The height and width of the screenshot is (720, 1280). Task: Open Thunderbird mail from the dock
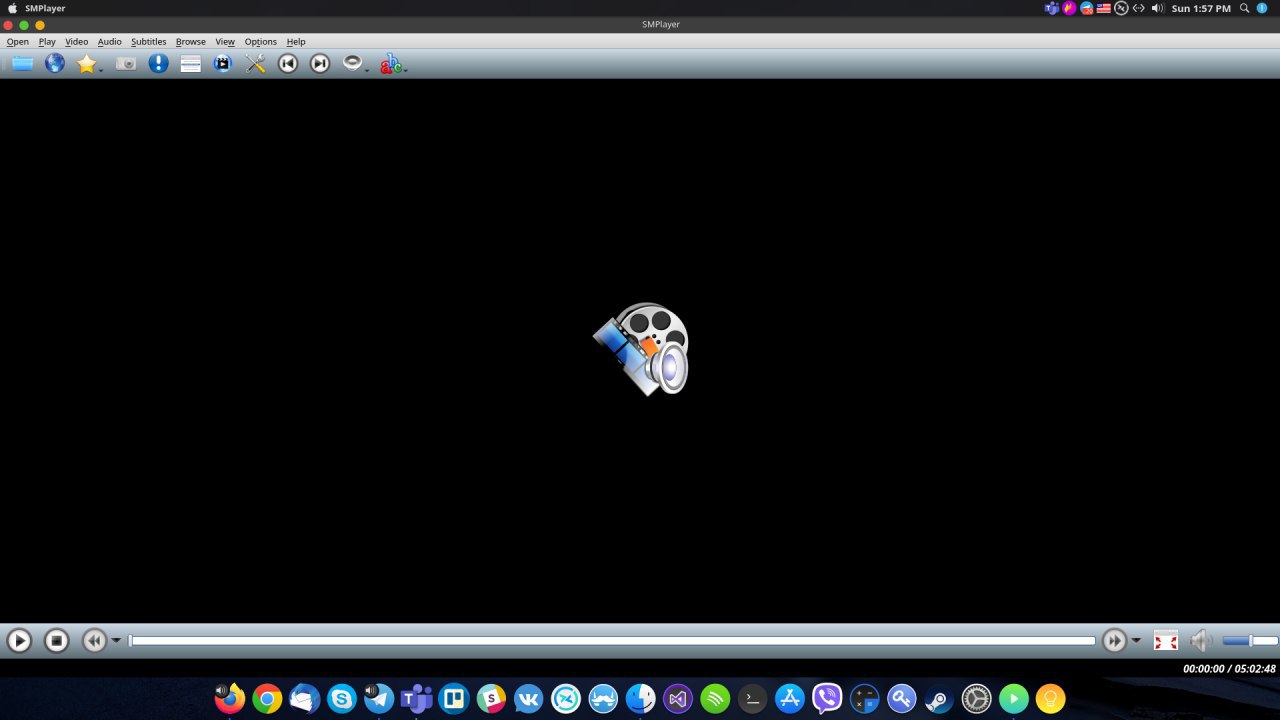coord(304,698)
